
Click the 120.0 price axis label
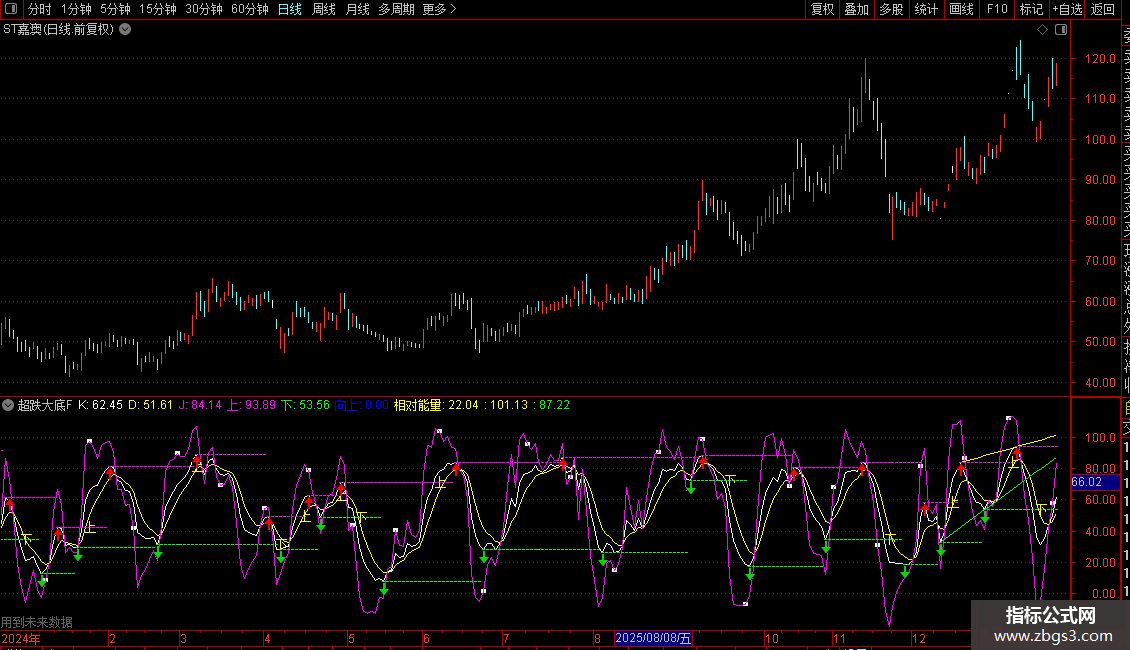(x=1100, y=58)
